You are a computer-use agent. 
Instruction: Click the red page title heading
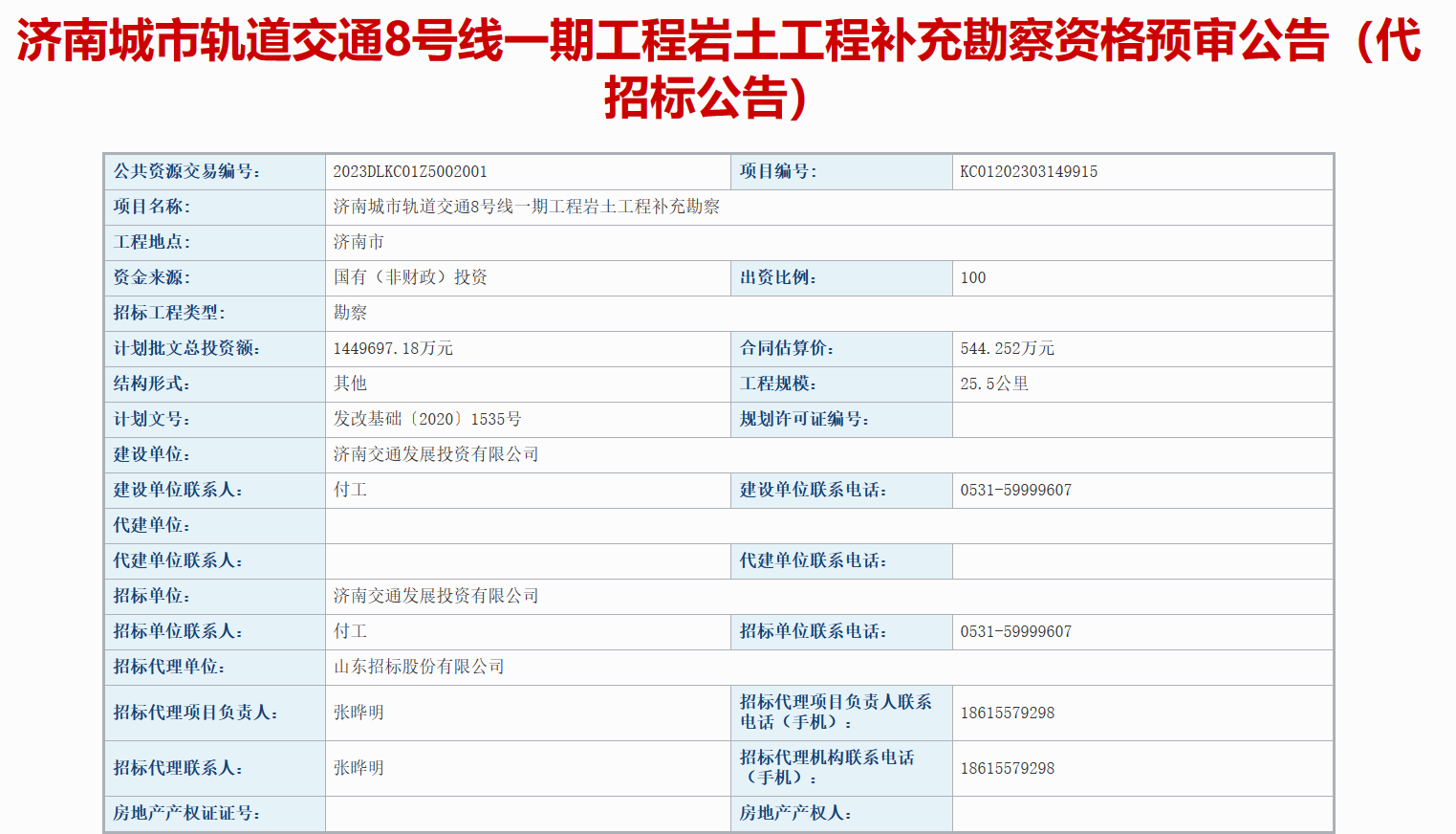point(719,69)
